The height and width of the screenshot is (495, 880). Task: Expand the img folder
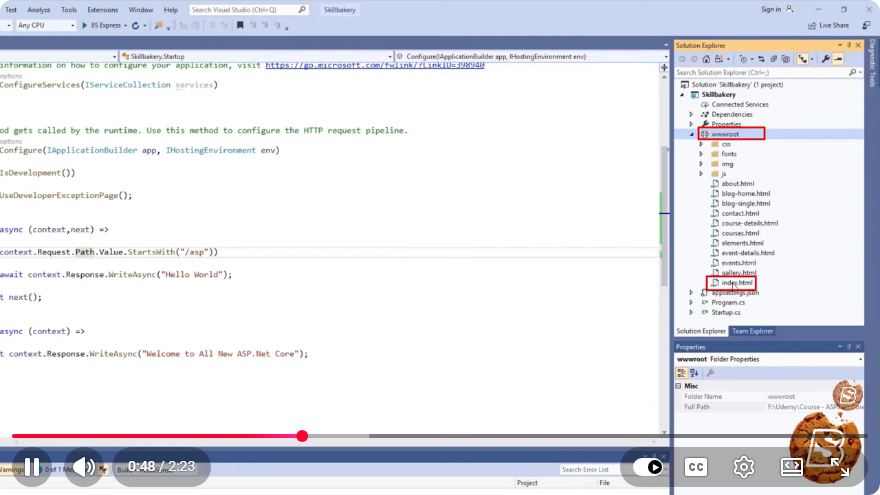point(701,164)
